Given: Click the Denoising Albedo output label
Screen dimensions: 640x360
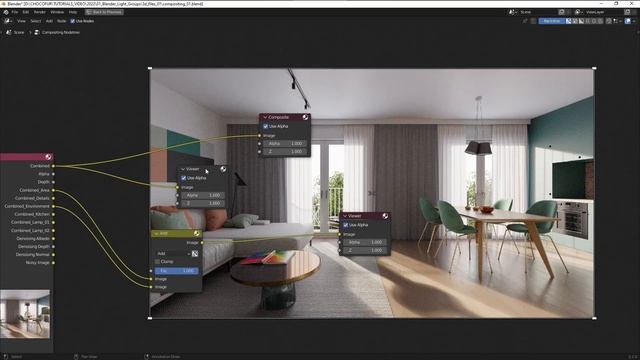Looking at the screenshot, I should (33, 238).
